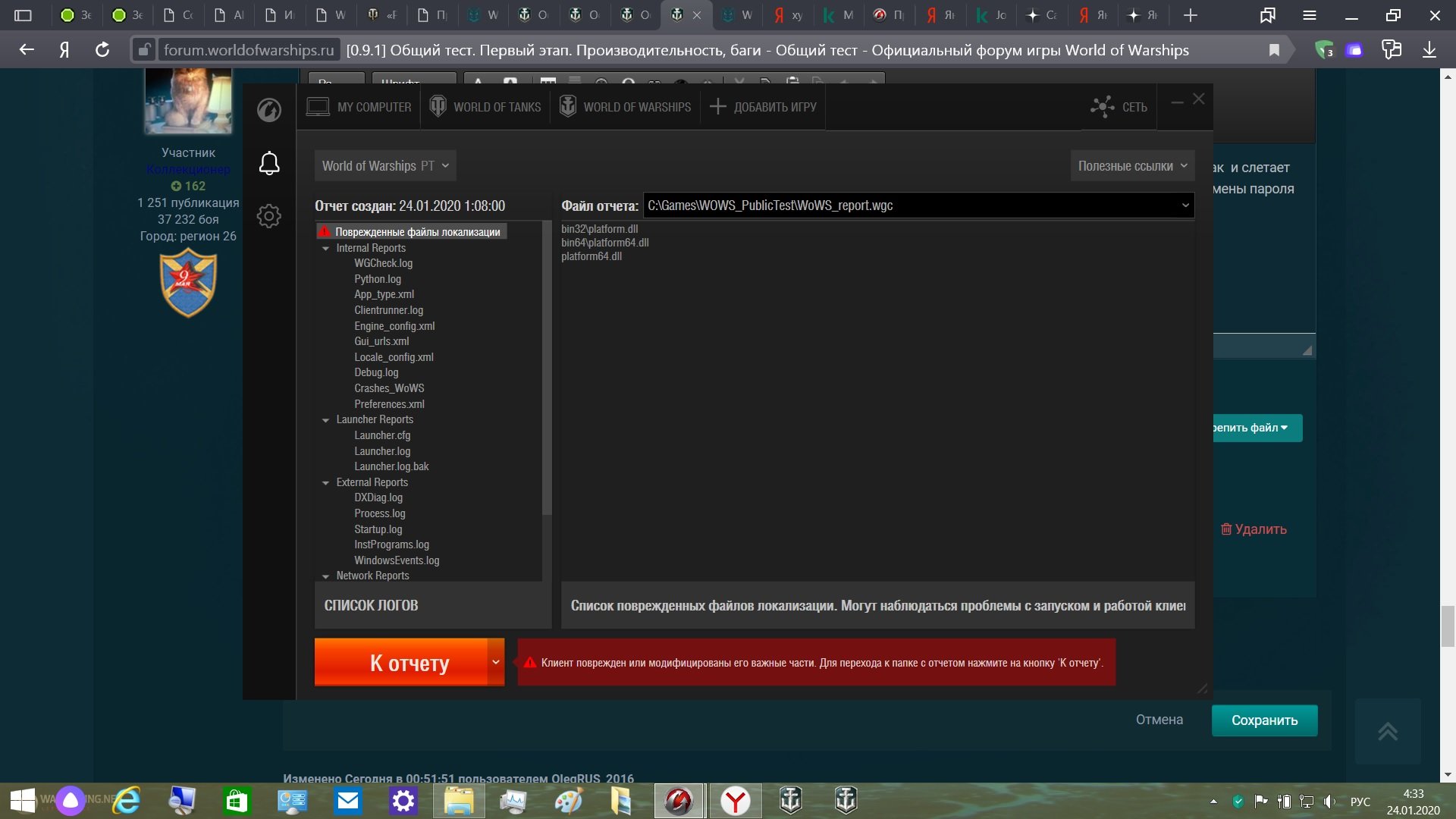Switch to MY COMPUTER tab
This screenshot has height=819, width=1456.
coord(359,107)
